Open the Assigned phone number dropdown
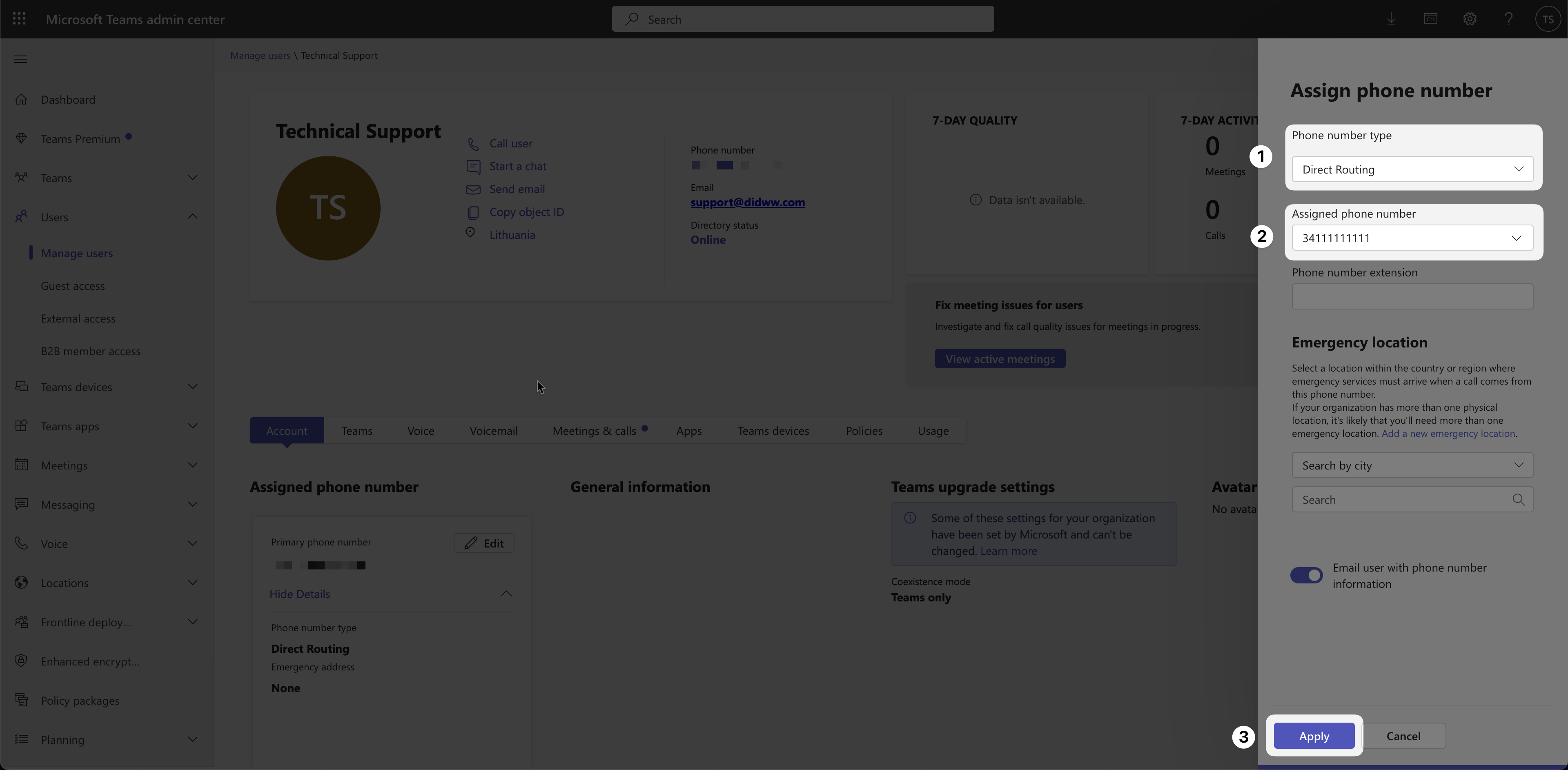 [x=1412, y=238]
